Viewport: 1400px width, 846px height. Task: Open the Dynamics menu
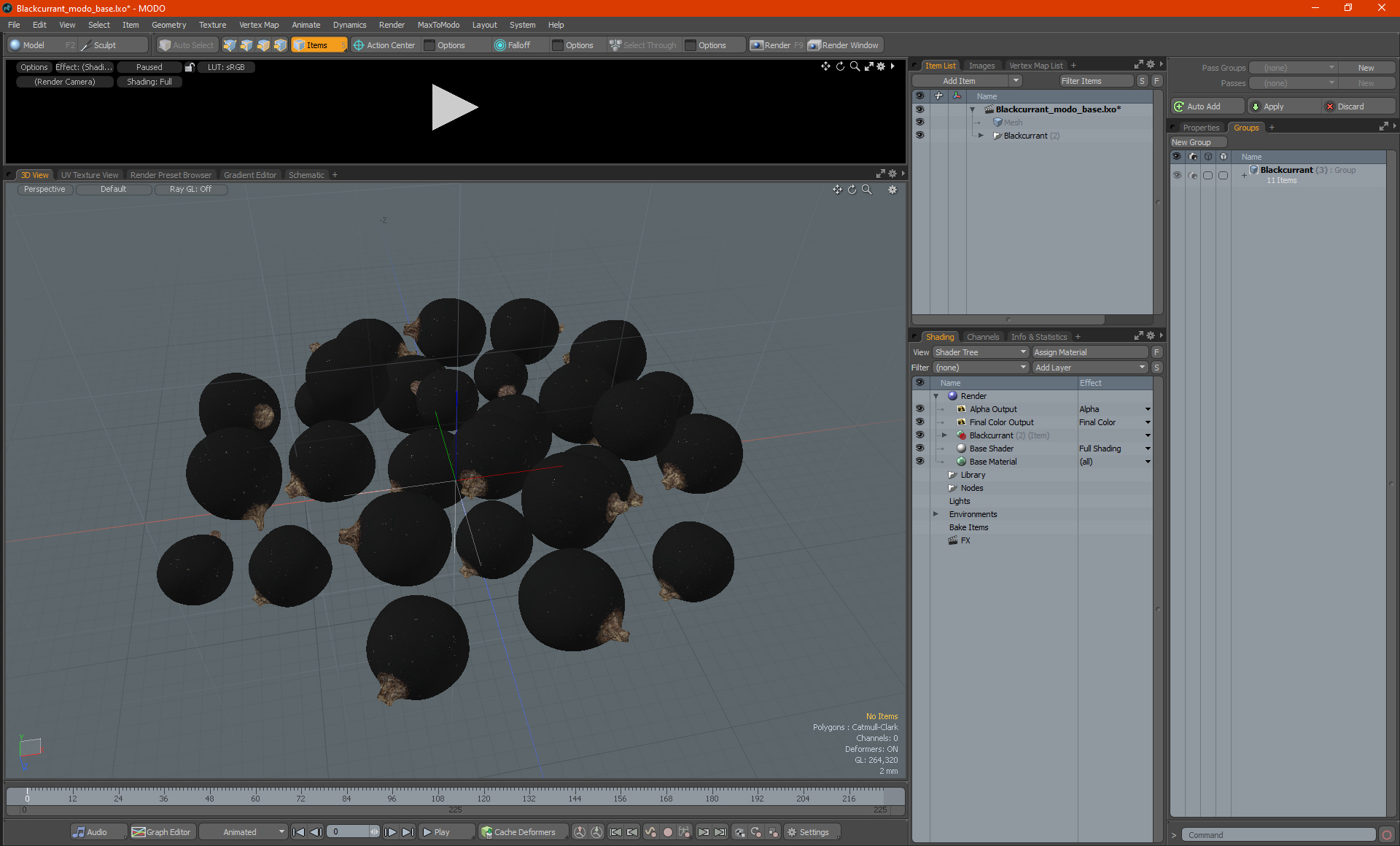(x=349, y=25)
